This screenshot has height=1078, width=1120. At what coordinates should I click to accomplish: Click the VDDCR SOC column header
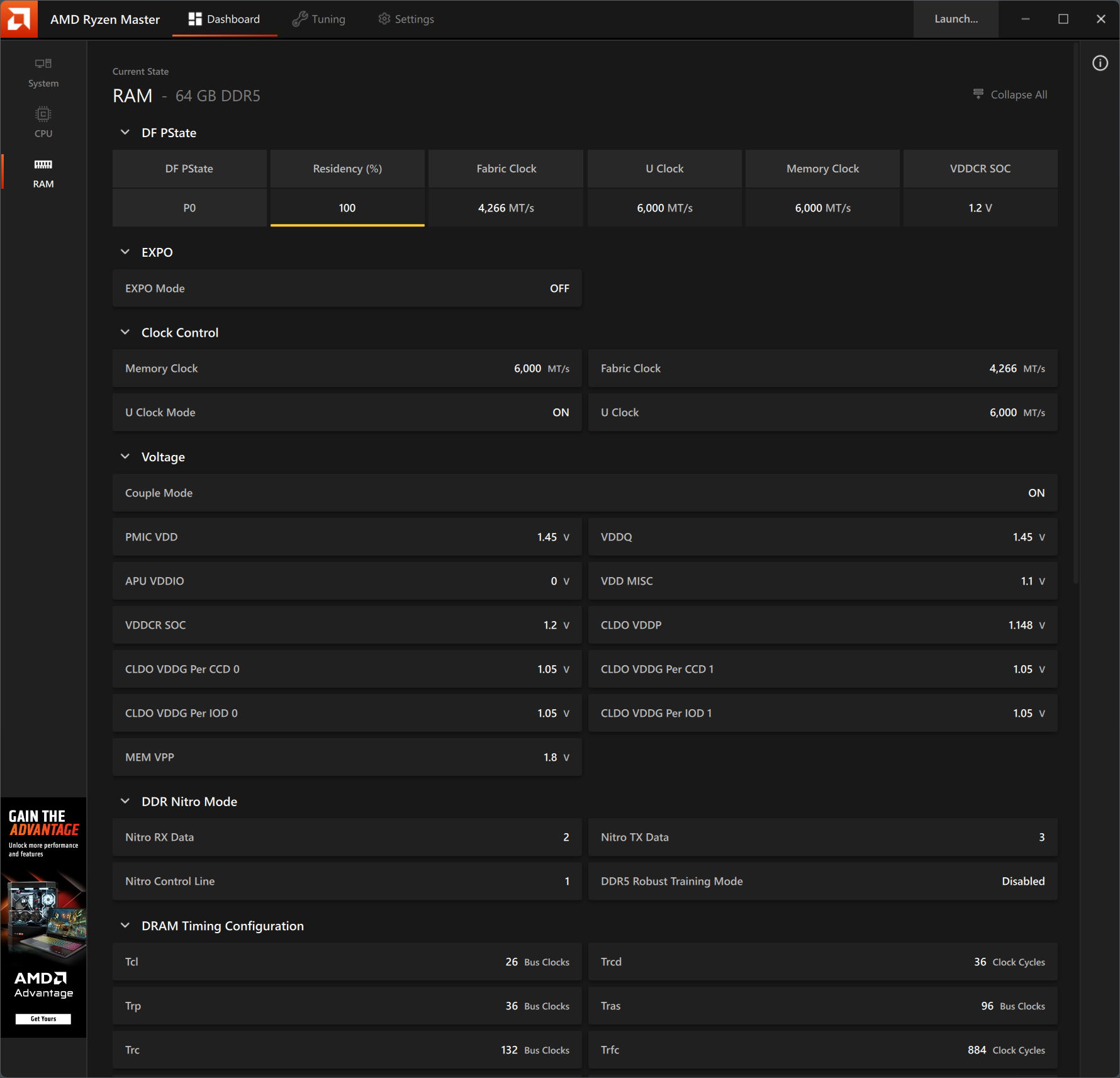[x=980, y=169]
